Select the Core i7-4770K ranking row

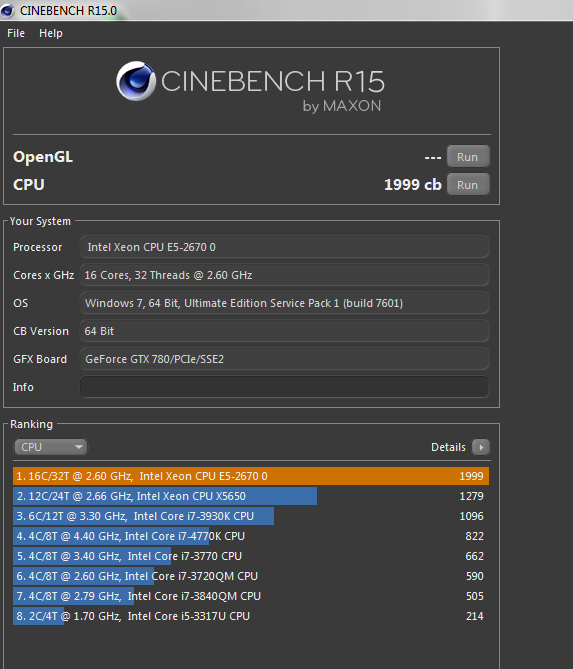tap(251, 536)
